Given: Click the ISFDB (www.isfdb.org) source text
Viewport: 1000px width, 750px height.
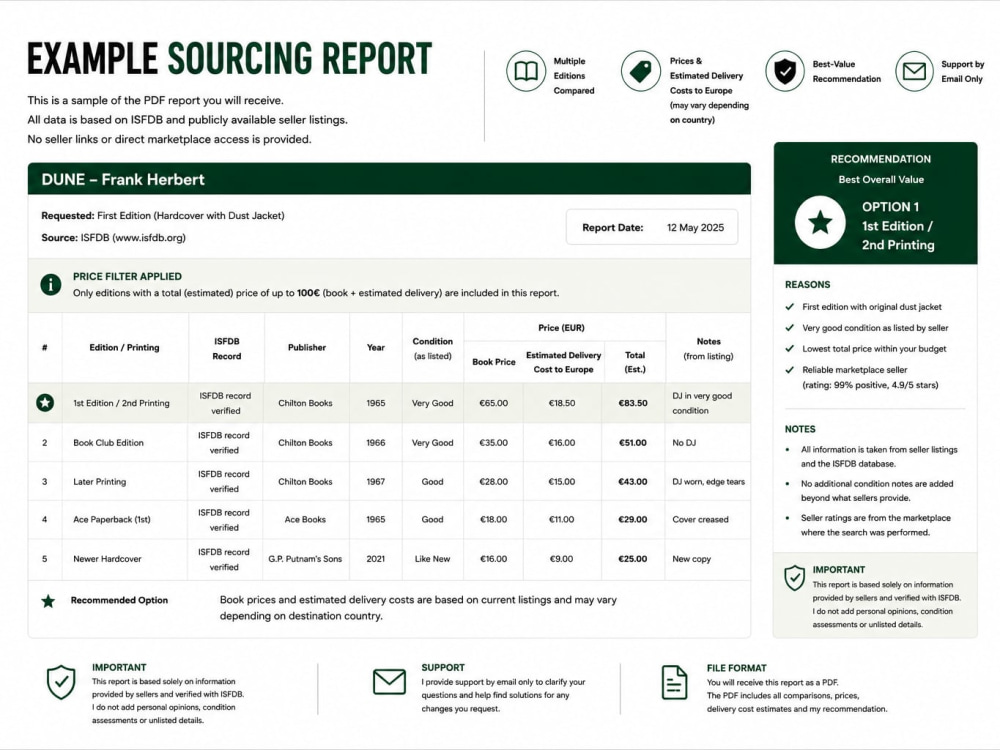Looking at the screenshot, I should click(x=133, y=238).
